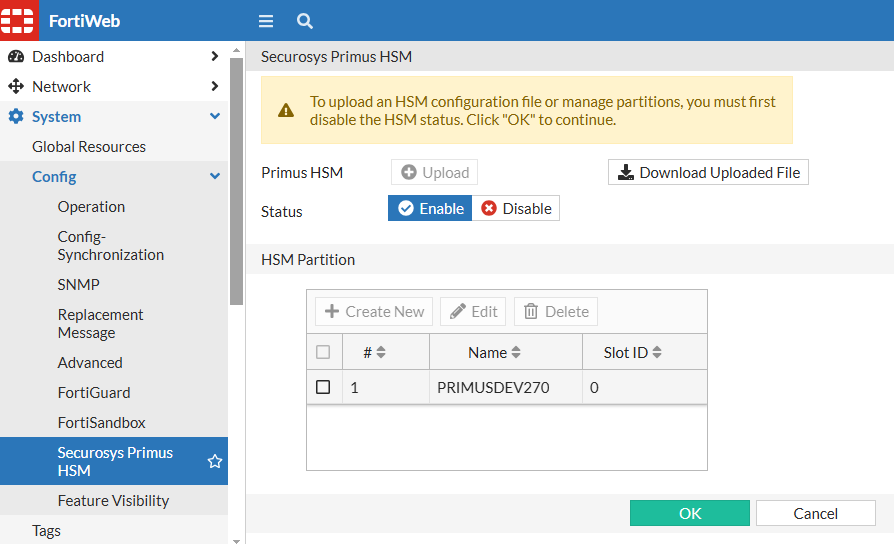The image size is (894, 544).
Task: Click the Download Uploaded File button
Action: [x=708, y=172]
